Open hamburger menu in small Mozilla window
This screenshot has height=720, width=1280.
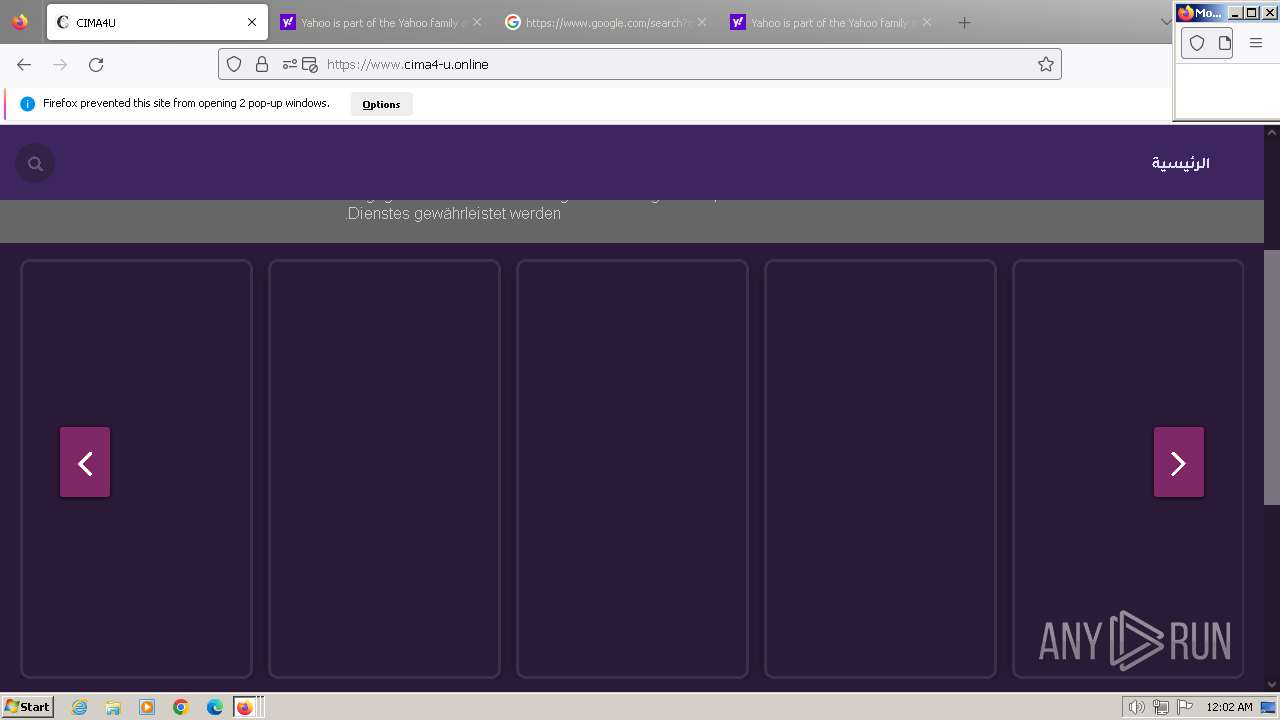(x=1256, y=43)
